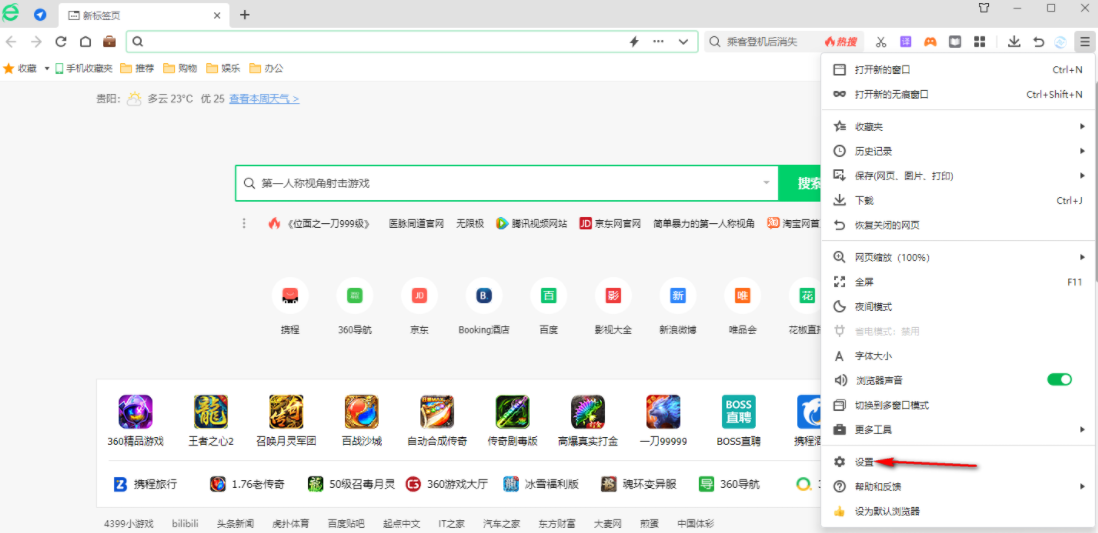Open 携程旅行 quick link
Screen dimensions: 1098x533
pyautogui.click(x=146, y=484)
